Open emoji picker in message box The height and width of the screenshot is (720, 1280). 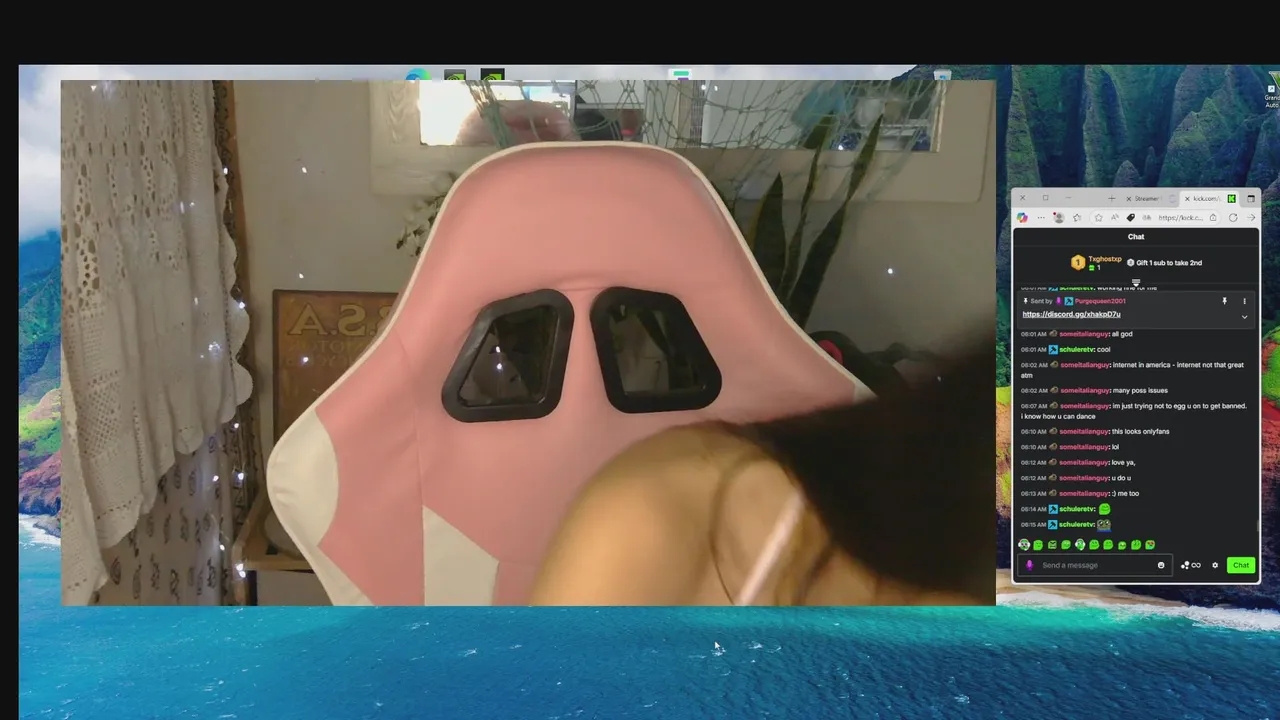pyautogui.click(x=1161, y=565)
